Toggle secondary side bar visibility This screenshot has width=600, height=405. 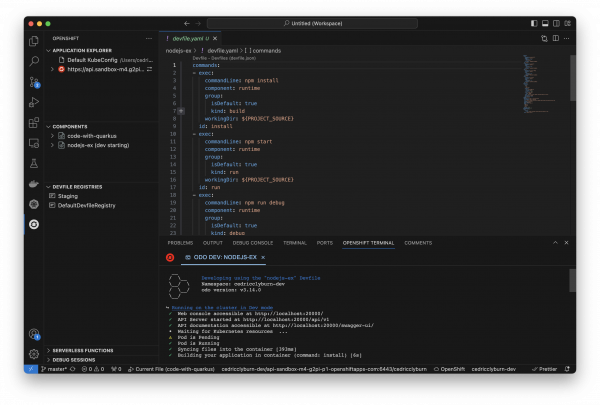coord(556,22)
